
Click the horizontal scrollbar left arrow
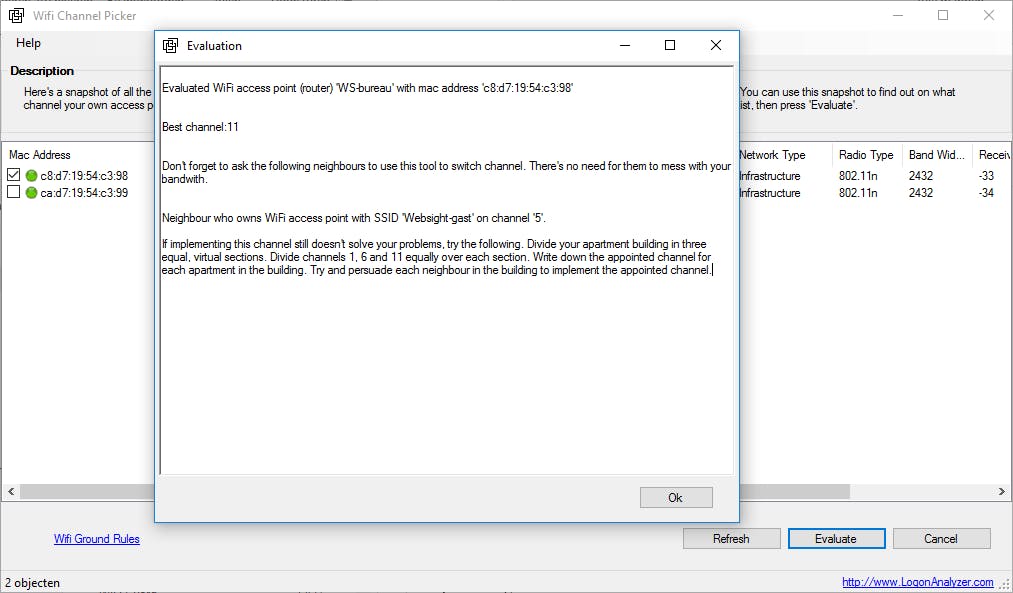[11, 492]
